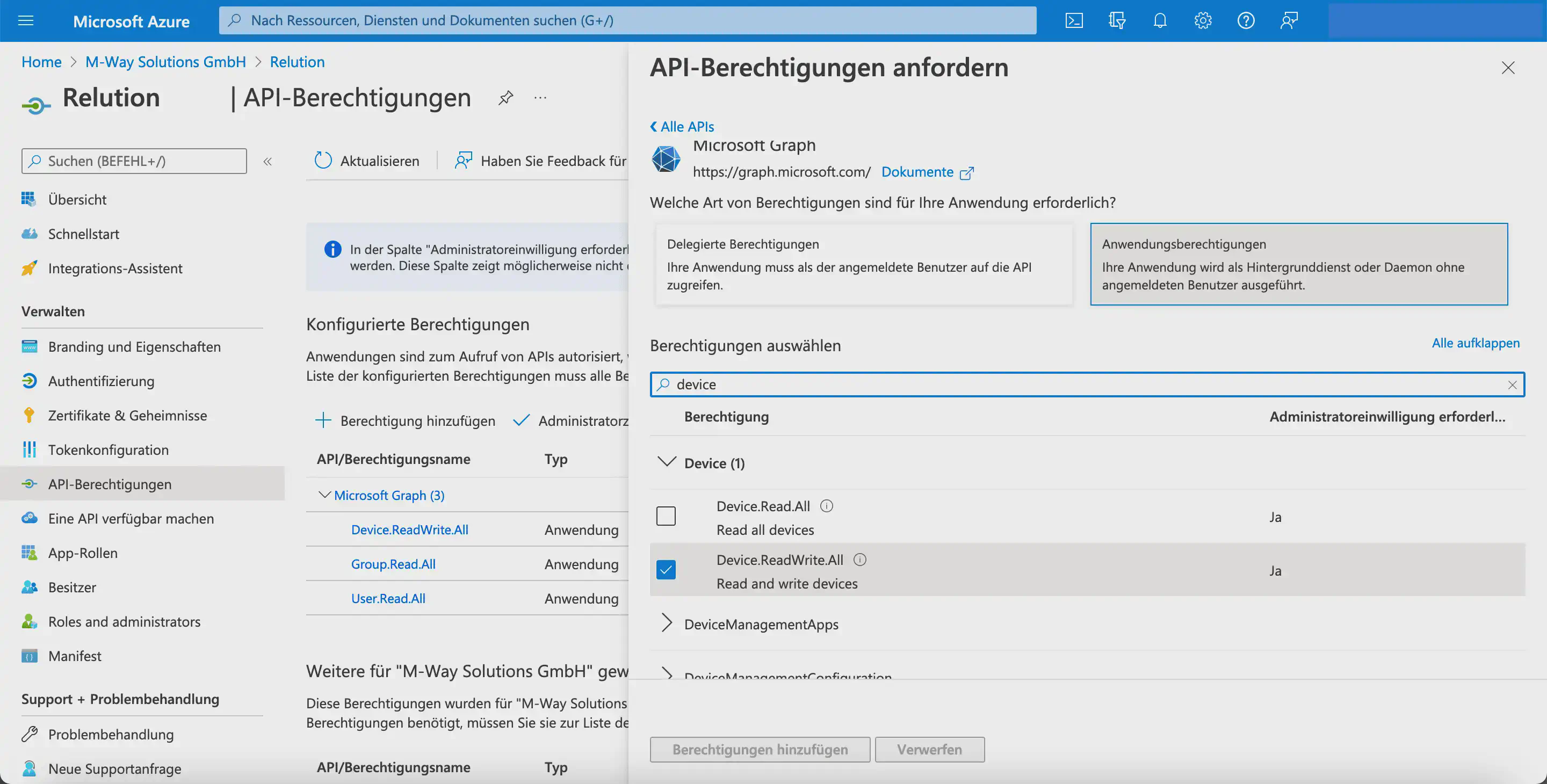Open Zertifikate & Geheimnisse in sidebar

pos(127,416)
